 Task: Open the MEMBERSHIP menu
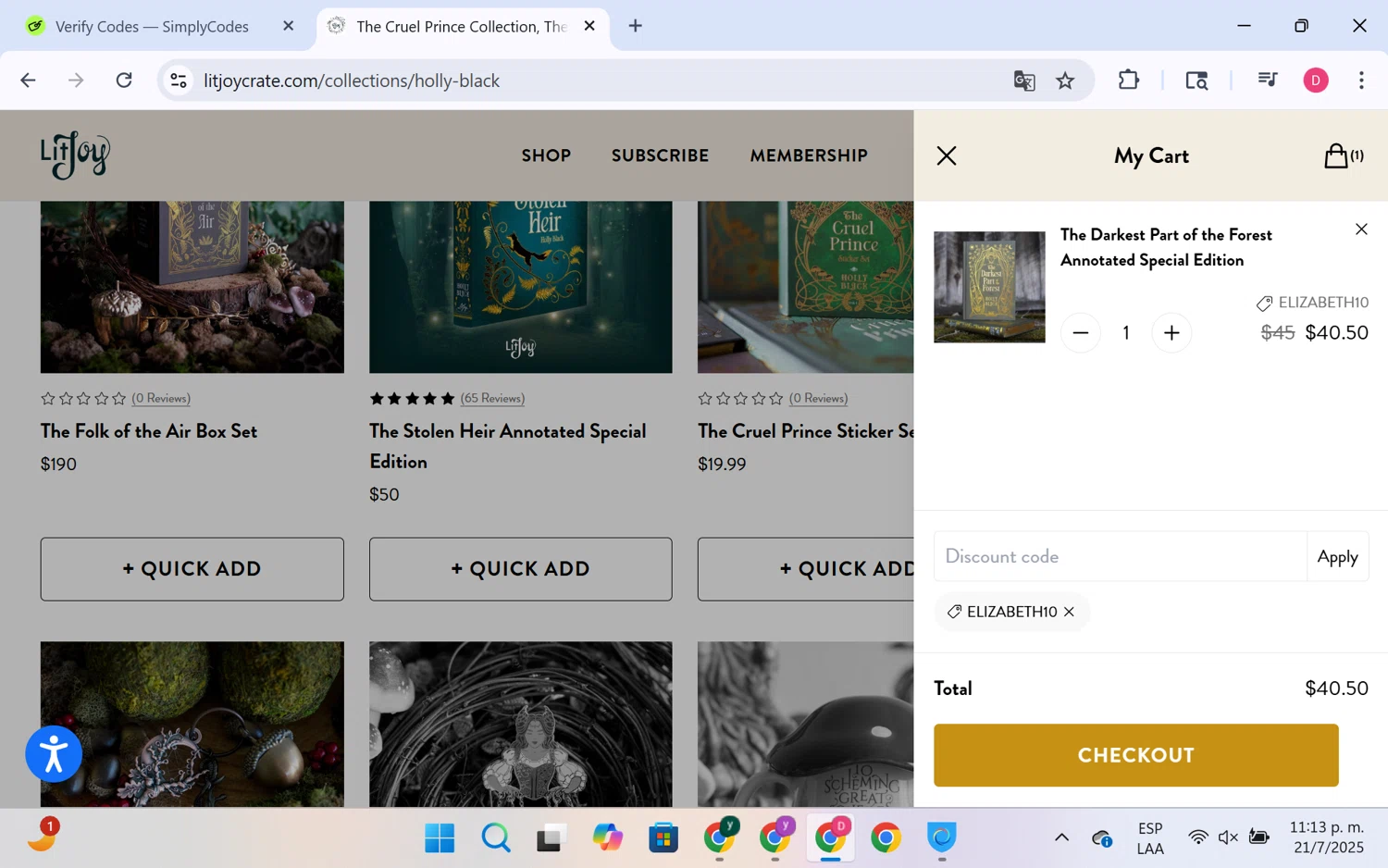point(809,155)
